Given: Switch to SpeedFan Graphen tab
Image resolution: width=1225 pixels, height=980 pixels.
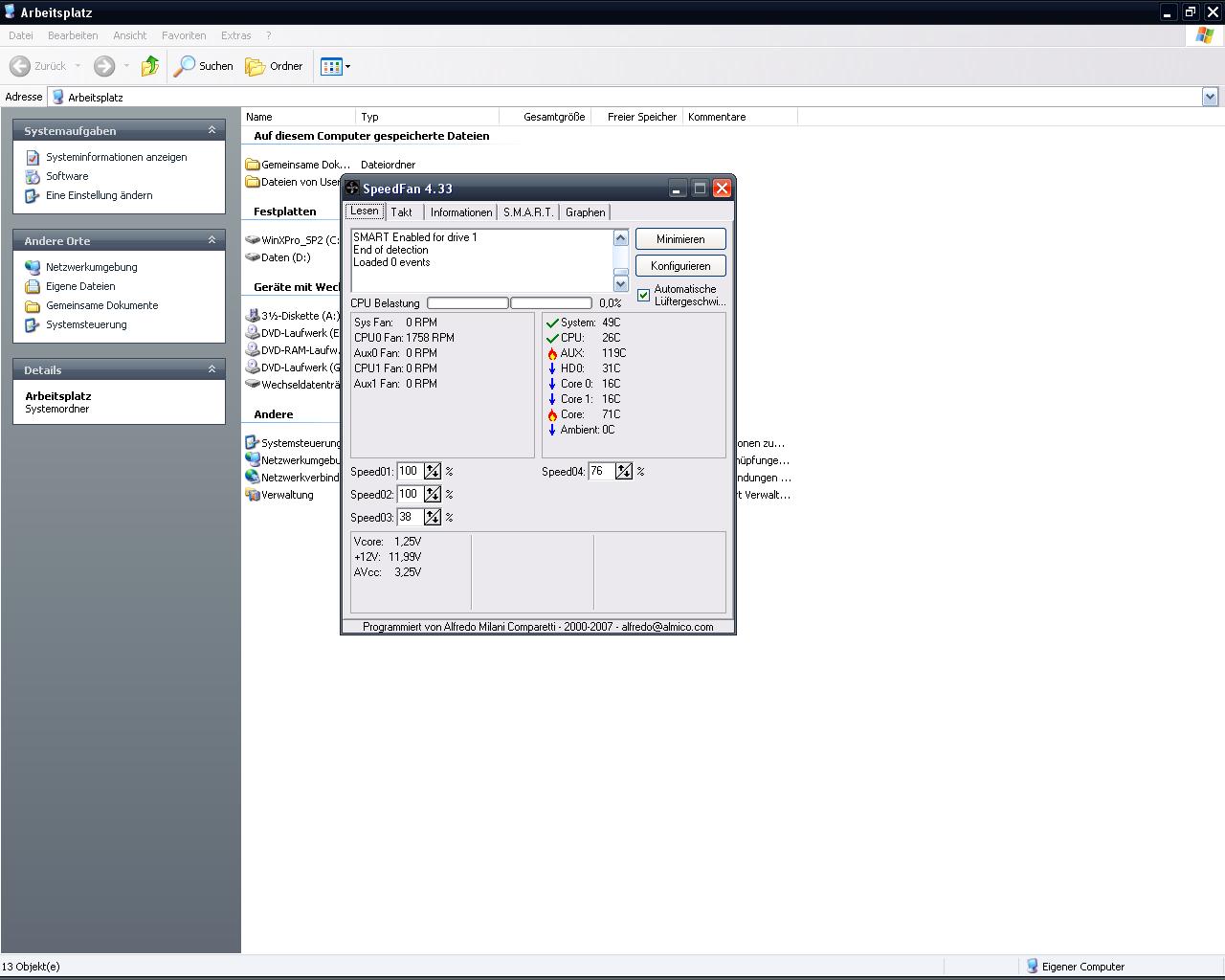Looking at the screenshot, I should [x=585, y=212].
